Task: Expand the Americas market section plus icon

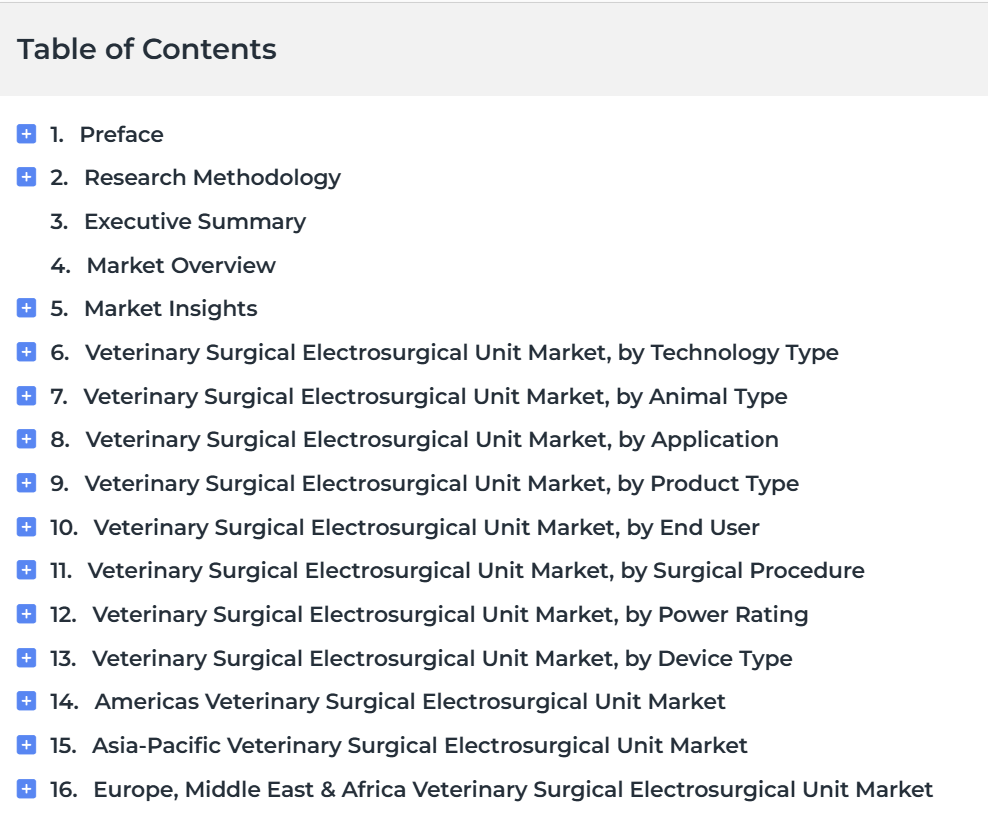Action: click(x=26, y=701)
